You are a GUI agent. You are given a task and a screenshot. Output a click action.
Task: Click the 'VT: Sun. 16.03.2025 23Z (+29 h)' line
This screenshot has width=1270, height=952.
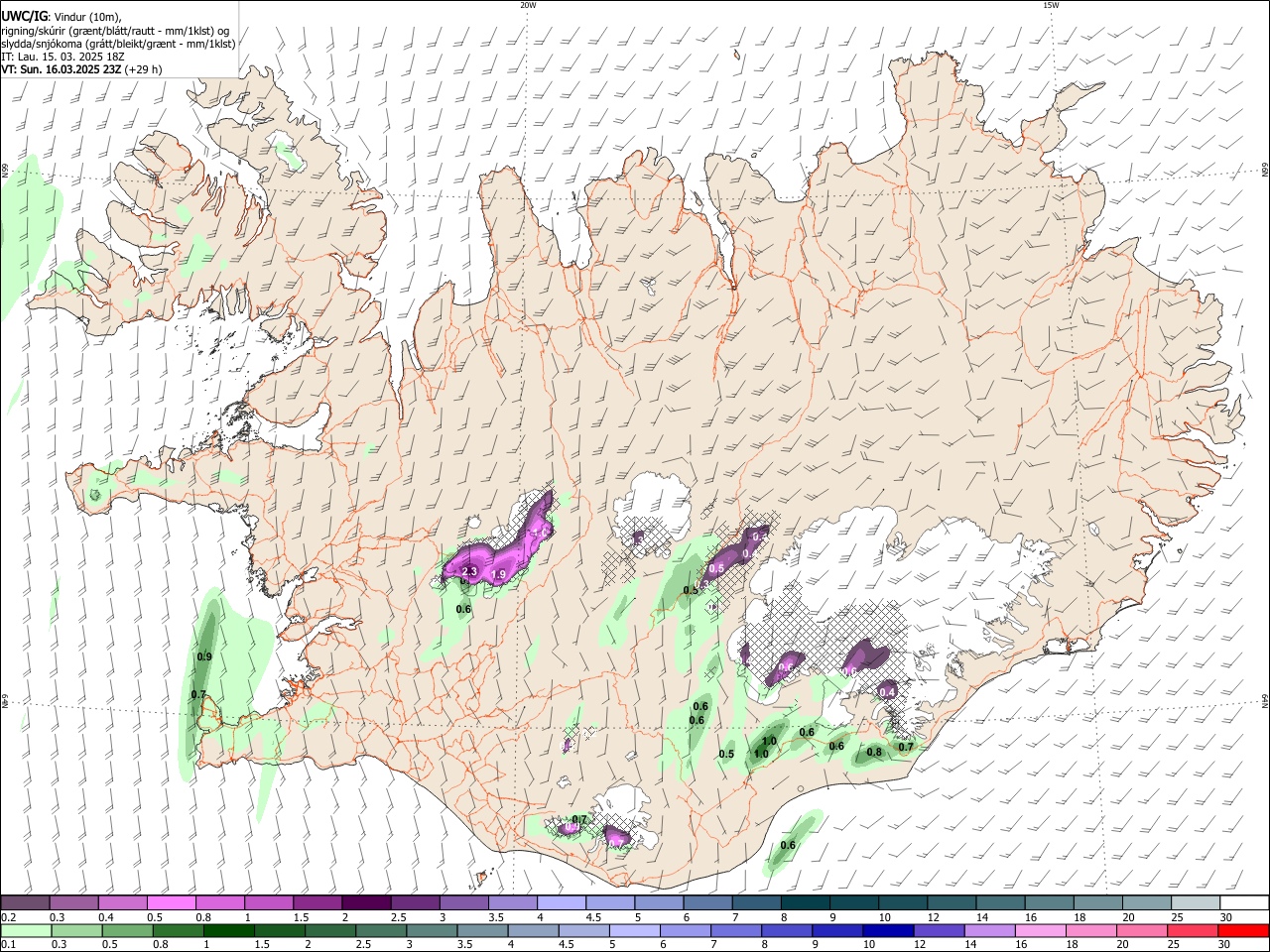point(81,69)
